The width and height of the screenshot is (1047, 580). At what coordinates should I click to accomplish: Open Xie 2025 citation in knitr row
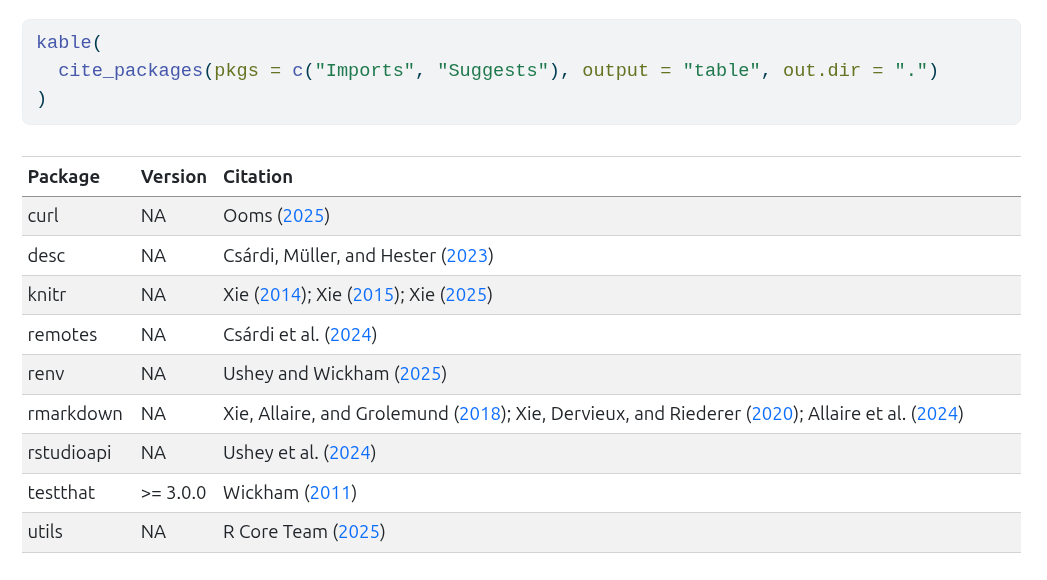(466, 295)
